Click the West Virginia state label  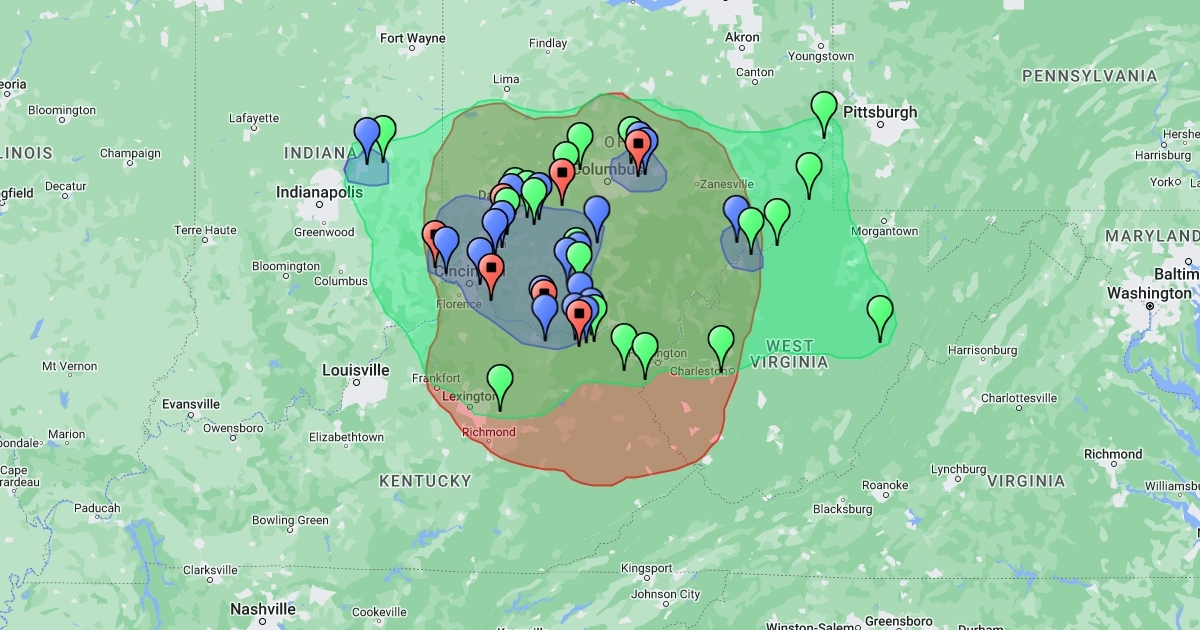(789, 353)
